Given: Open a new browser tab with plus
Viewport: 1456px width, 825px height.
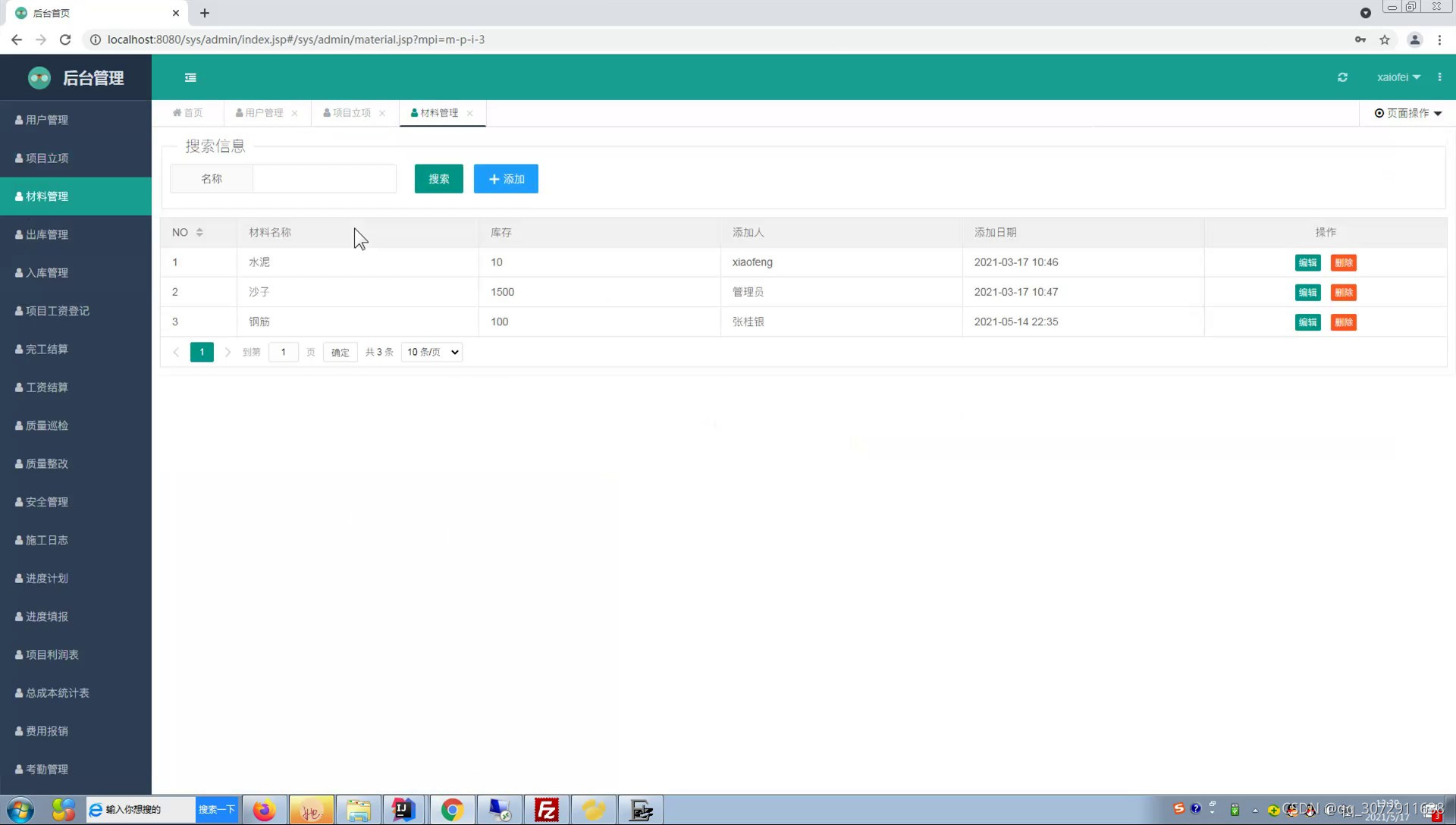Looking at the screenshot, I should pos(205,13).
